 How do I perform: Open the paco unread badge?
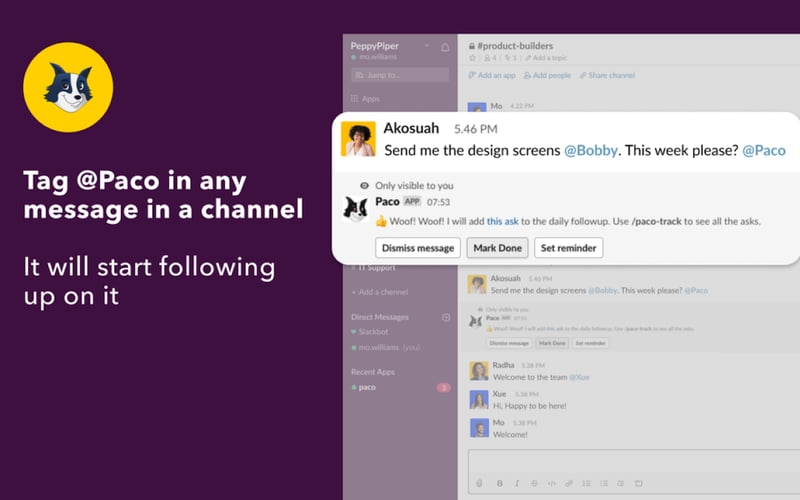click(x=443, y=388)
